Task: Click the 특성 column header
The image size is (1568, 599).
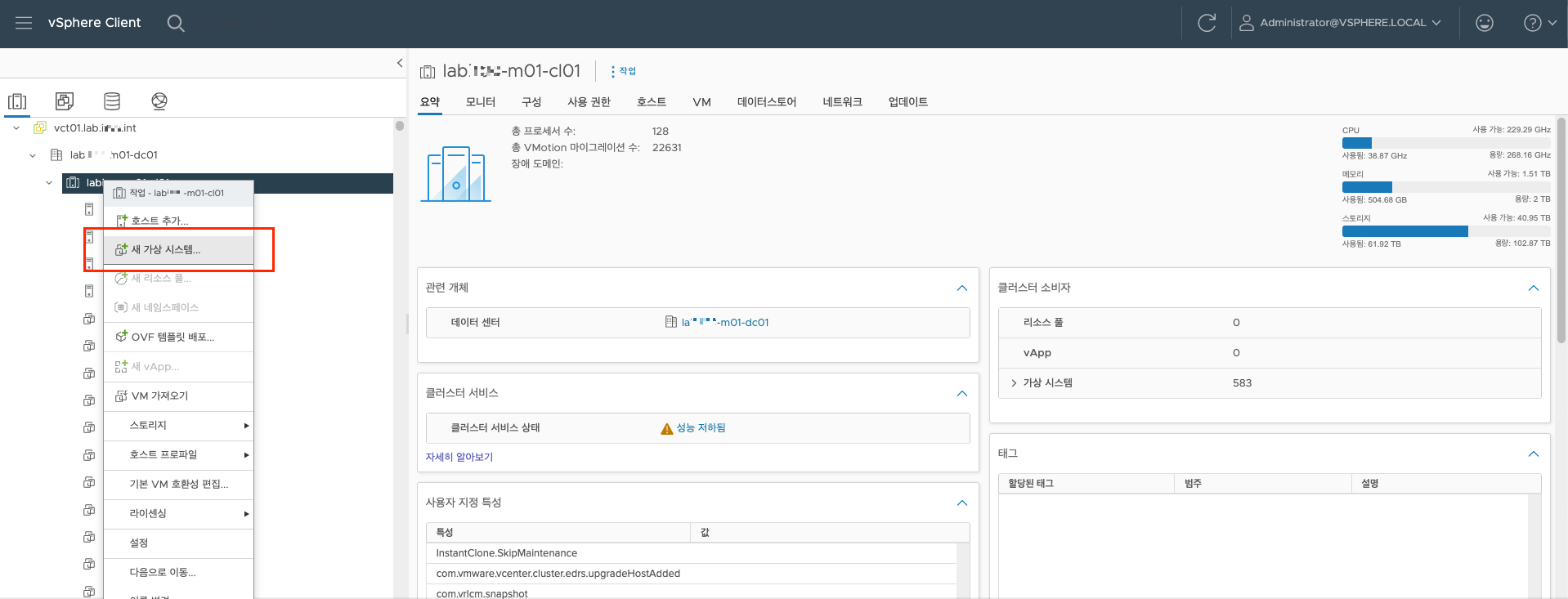Action: pos(558,533)
